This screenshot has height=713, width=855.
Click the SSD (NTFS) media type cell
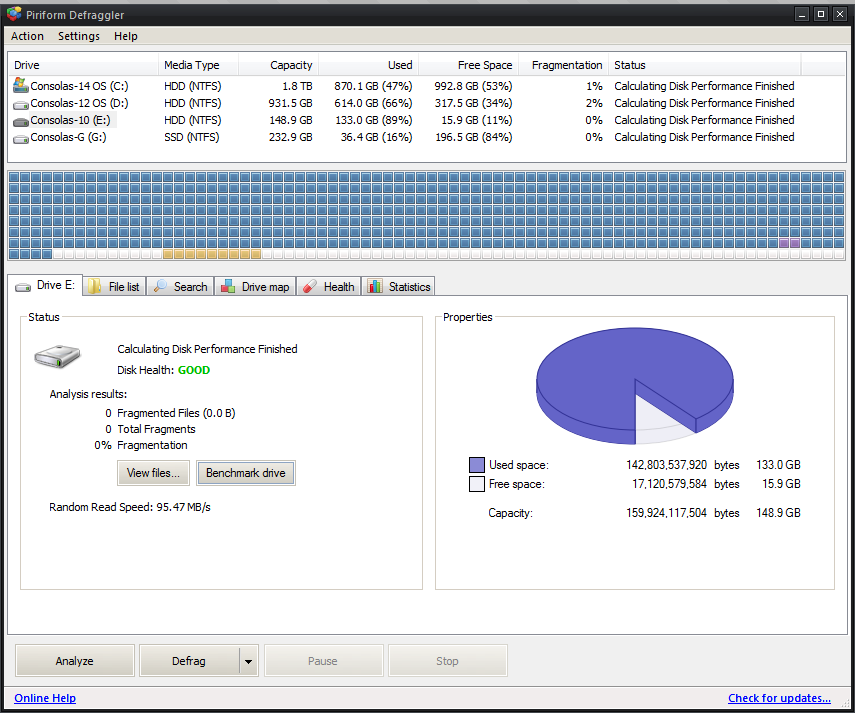(191, 137)
